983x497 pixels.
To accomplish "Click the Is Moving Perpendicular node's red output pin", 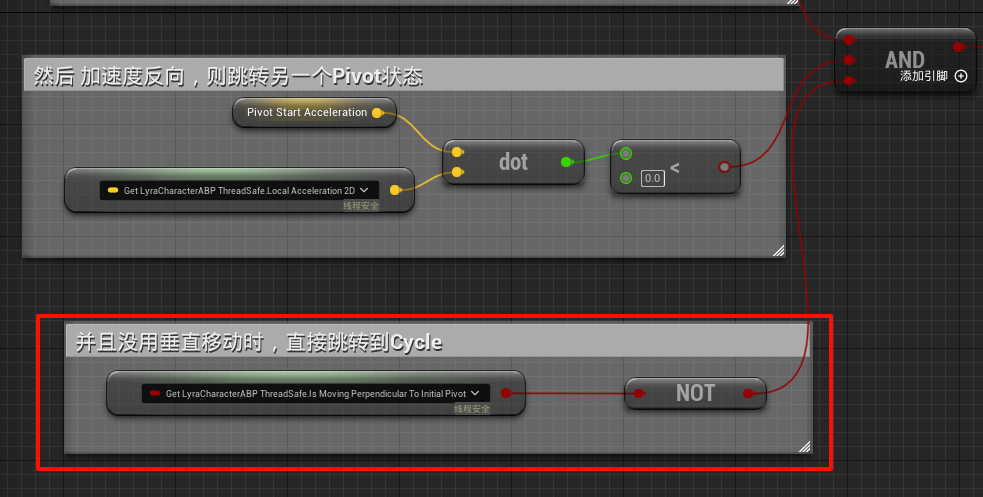I will [506, 394].
